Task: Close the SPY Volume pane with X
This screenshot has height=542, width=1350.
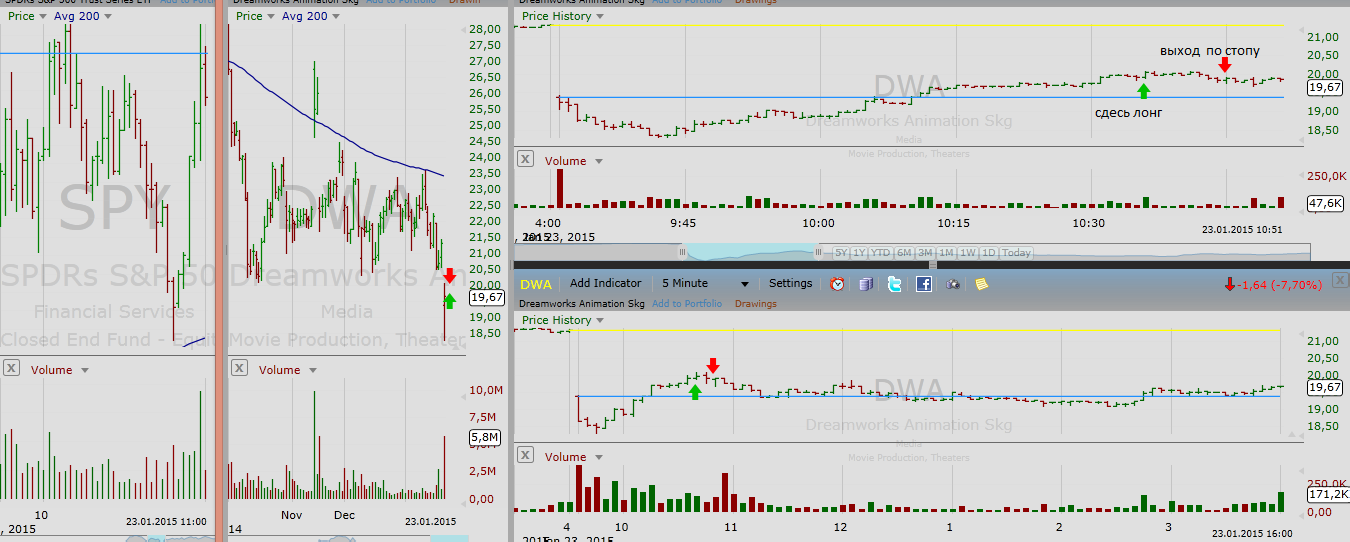Action: point(11,369)
